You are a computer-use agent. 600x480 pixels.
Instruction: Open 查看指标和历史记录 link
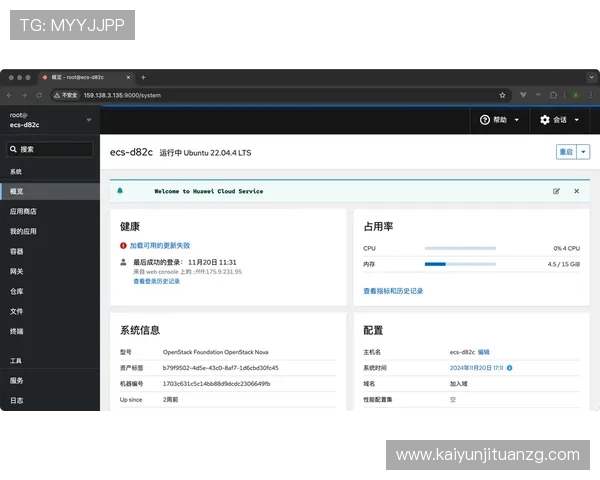(x=393, y=291)
